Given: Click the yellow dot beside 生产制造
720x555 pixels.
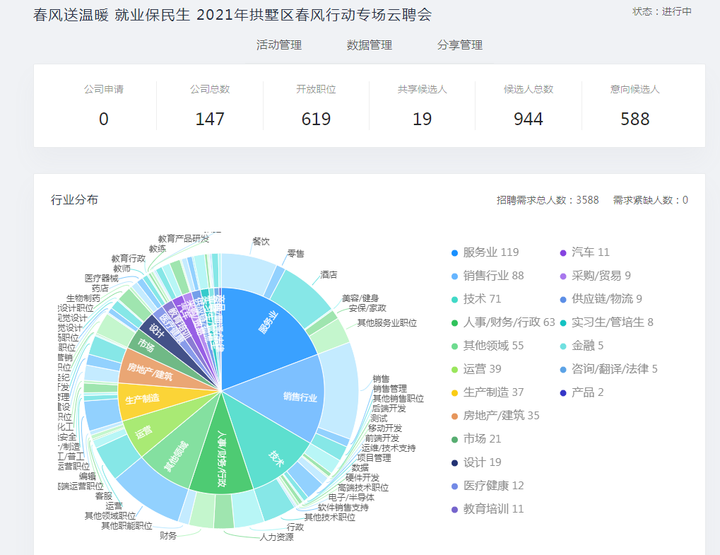Looking at the screenshot, I should pos(455,392).
